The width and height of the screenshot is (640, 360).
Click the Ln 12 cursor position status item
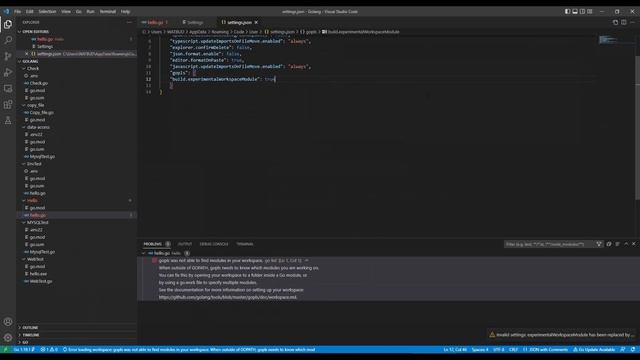(x=455, y=350)
